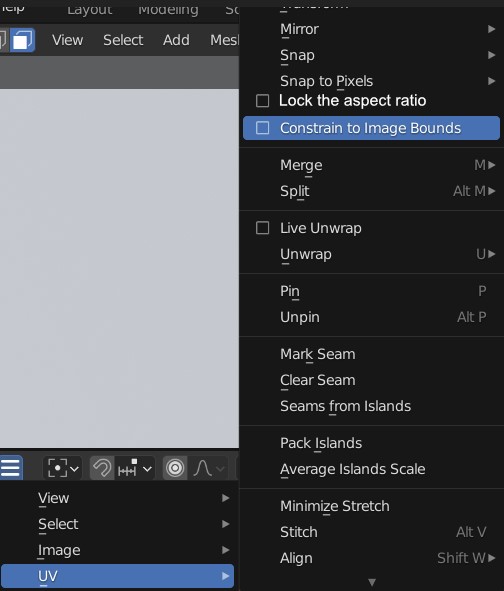Enable Constrain to Image Bounds checkbox
Image resolution: width=504 pixels, height=591 pixels.
[x=262, y=128]
